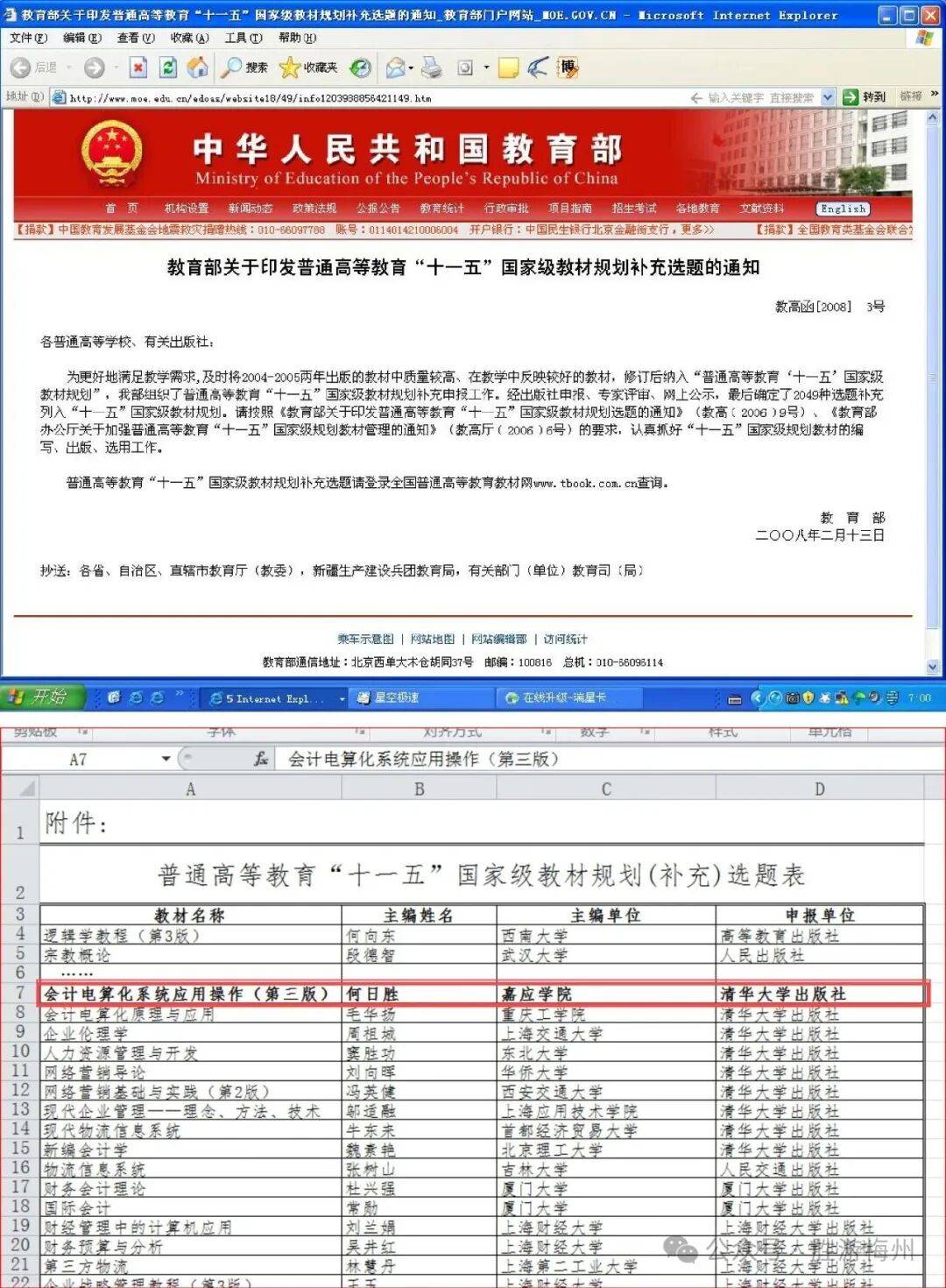Expand the Excel Name Box dropdown
Image resolution: width=946 pixels, height=1288 pixels.
pyautogui.click(x=166, y=759)
